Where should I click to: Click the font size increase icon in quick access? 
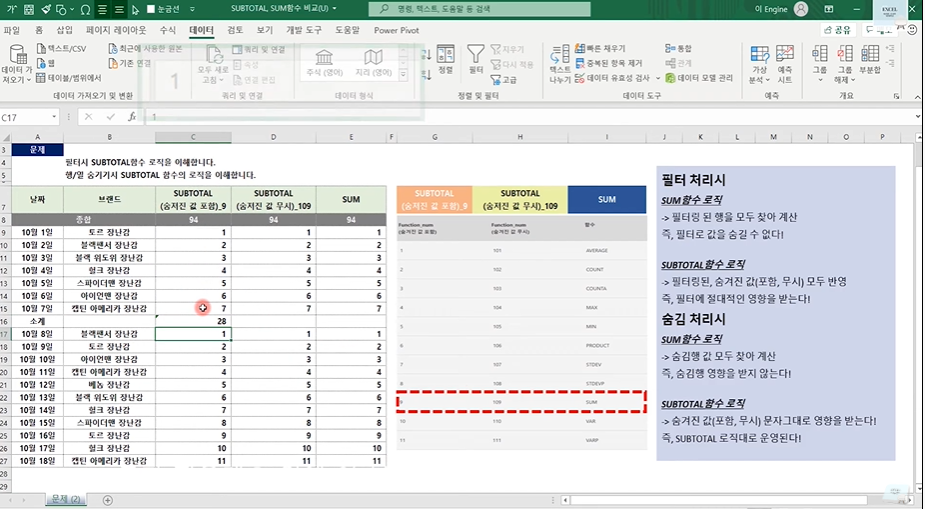[12, 9]
